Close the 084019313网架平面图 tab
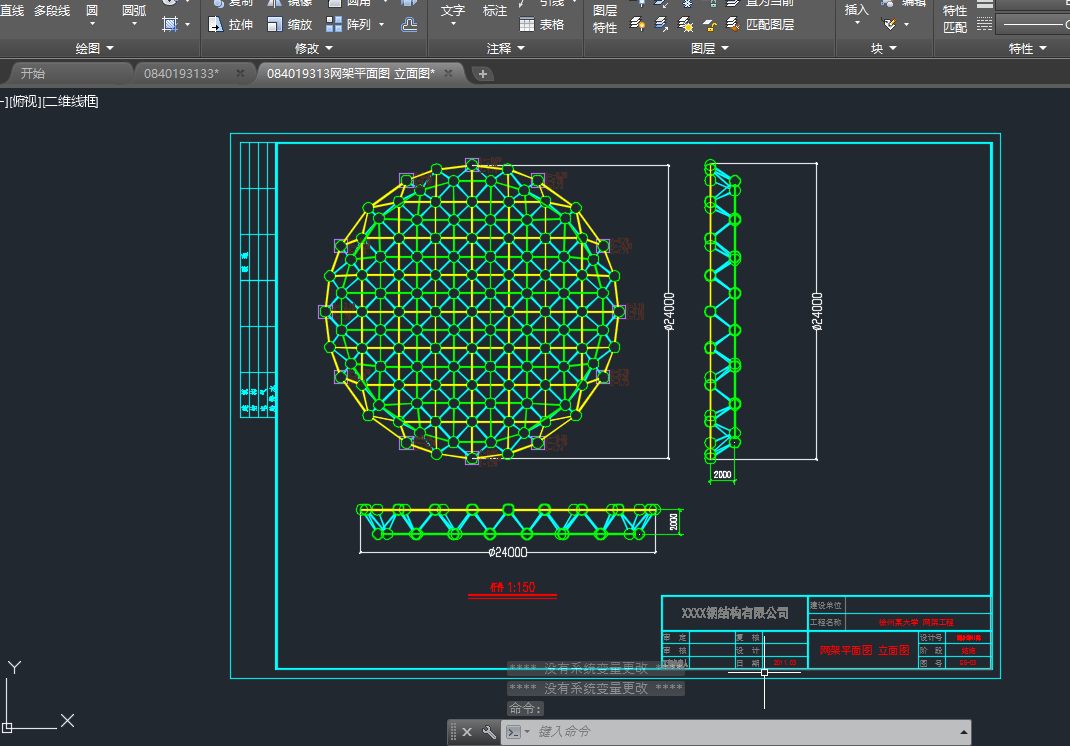The height and width of the screenshot is (746, 1070). pos(449,73)
